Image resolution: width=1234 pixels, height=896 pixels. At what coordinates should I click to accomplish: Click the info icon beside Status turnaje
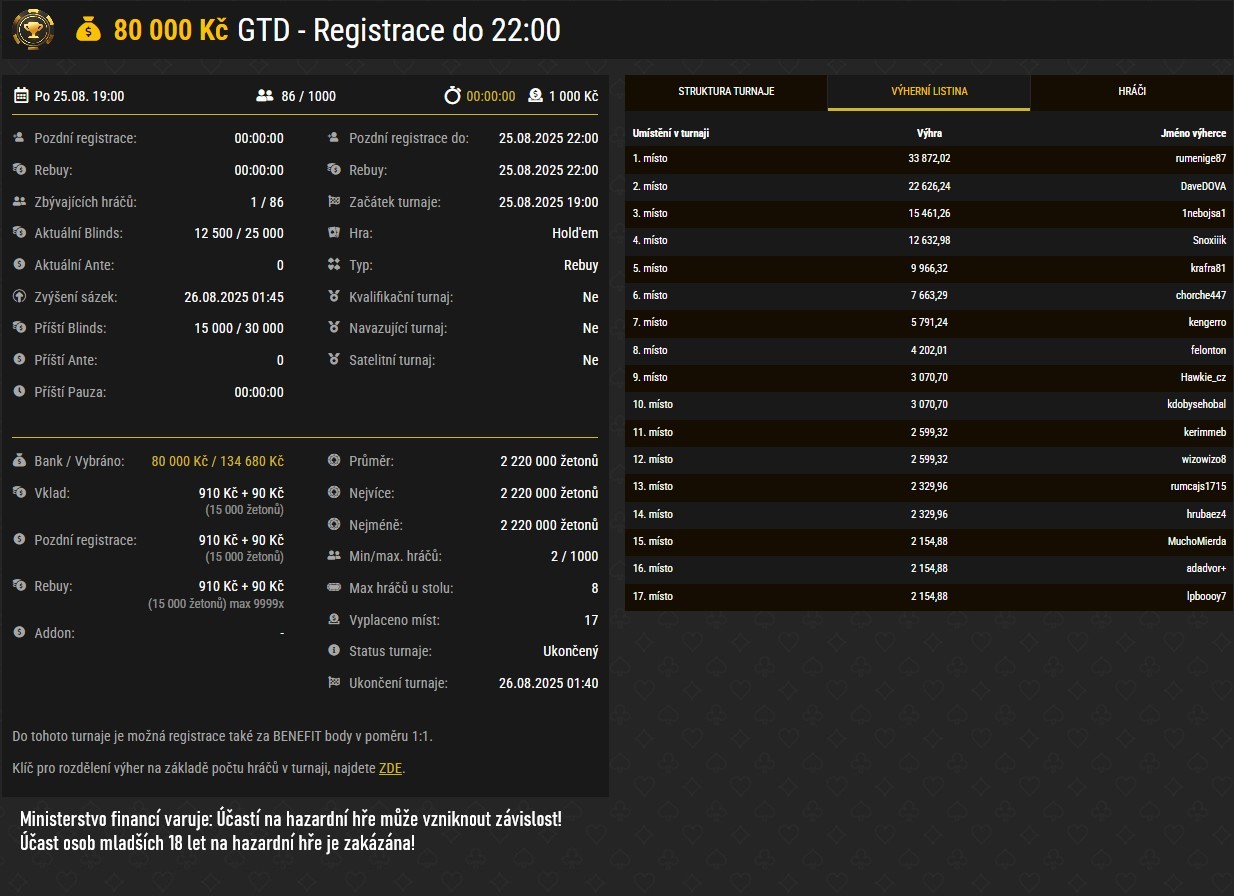click(x=334, y=651)
